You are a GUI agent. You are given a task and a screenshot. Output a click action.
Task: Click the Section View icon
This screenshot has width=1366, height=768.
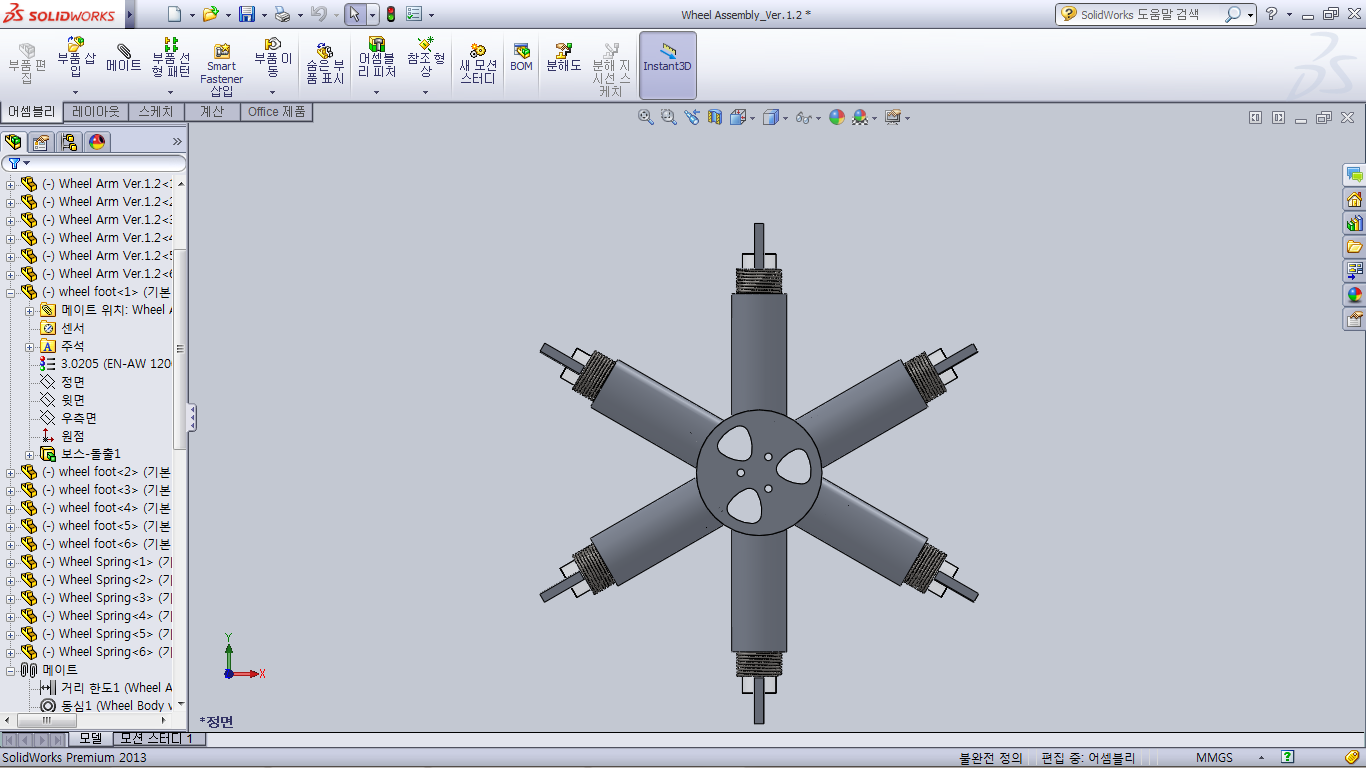pyautogui.click(x=715, y=117)
